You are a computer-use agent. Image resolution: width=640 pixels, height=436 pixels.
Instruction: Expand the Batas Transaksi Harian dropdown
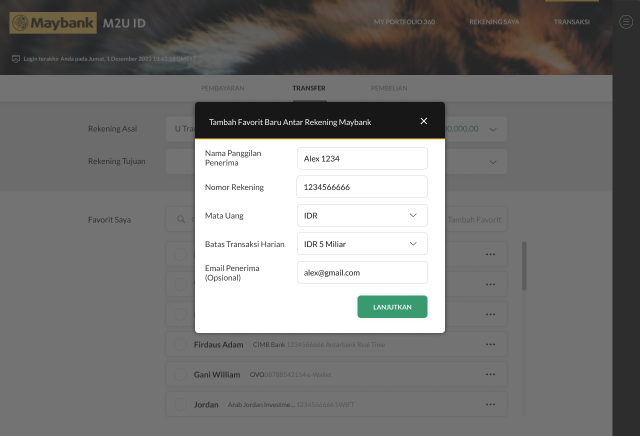click(x=362, y=244)
